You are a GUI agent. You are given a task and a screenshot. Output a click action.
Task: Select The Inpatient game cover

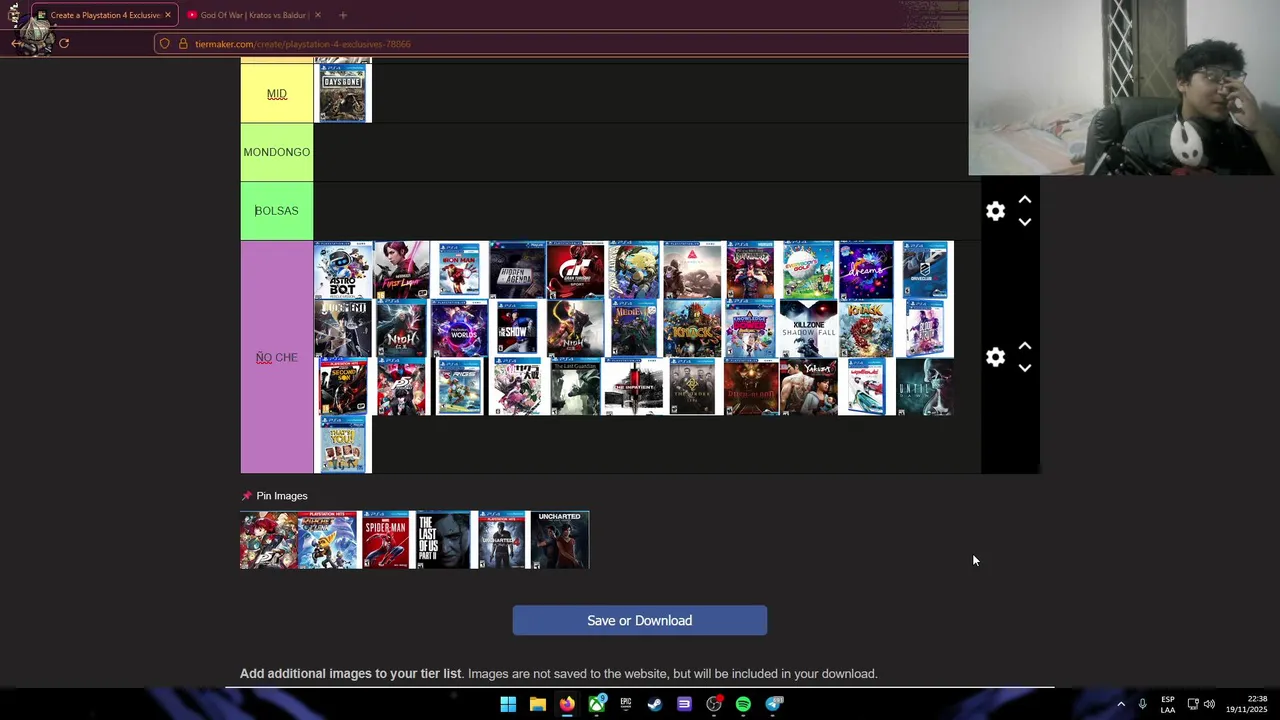633,386
